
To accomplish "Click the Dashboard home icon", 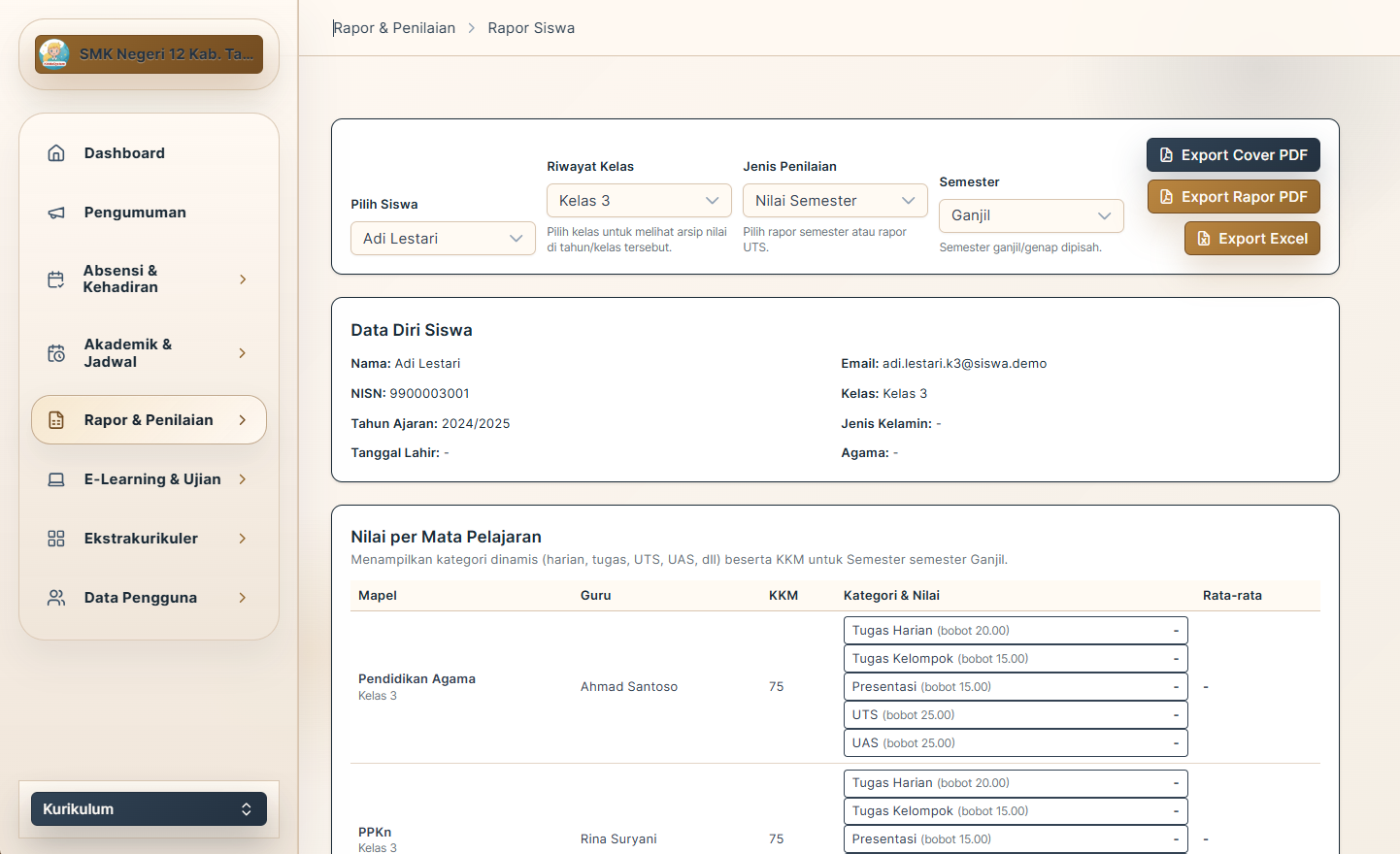I will (56, 153).
